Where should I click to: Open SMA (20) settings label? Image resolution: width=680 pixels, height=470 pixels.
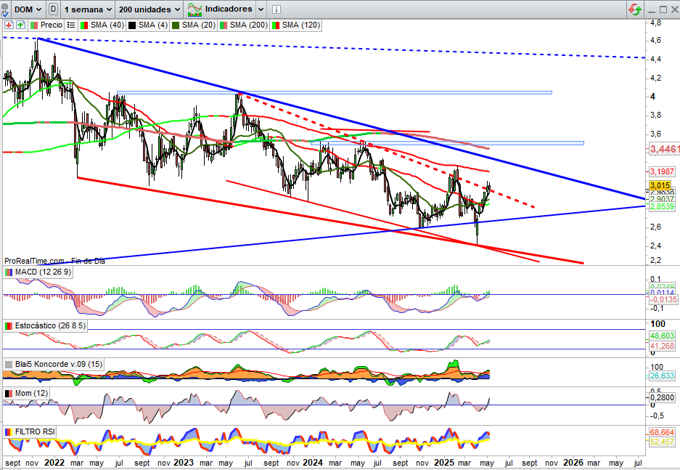coord(199,25)
